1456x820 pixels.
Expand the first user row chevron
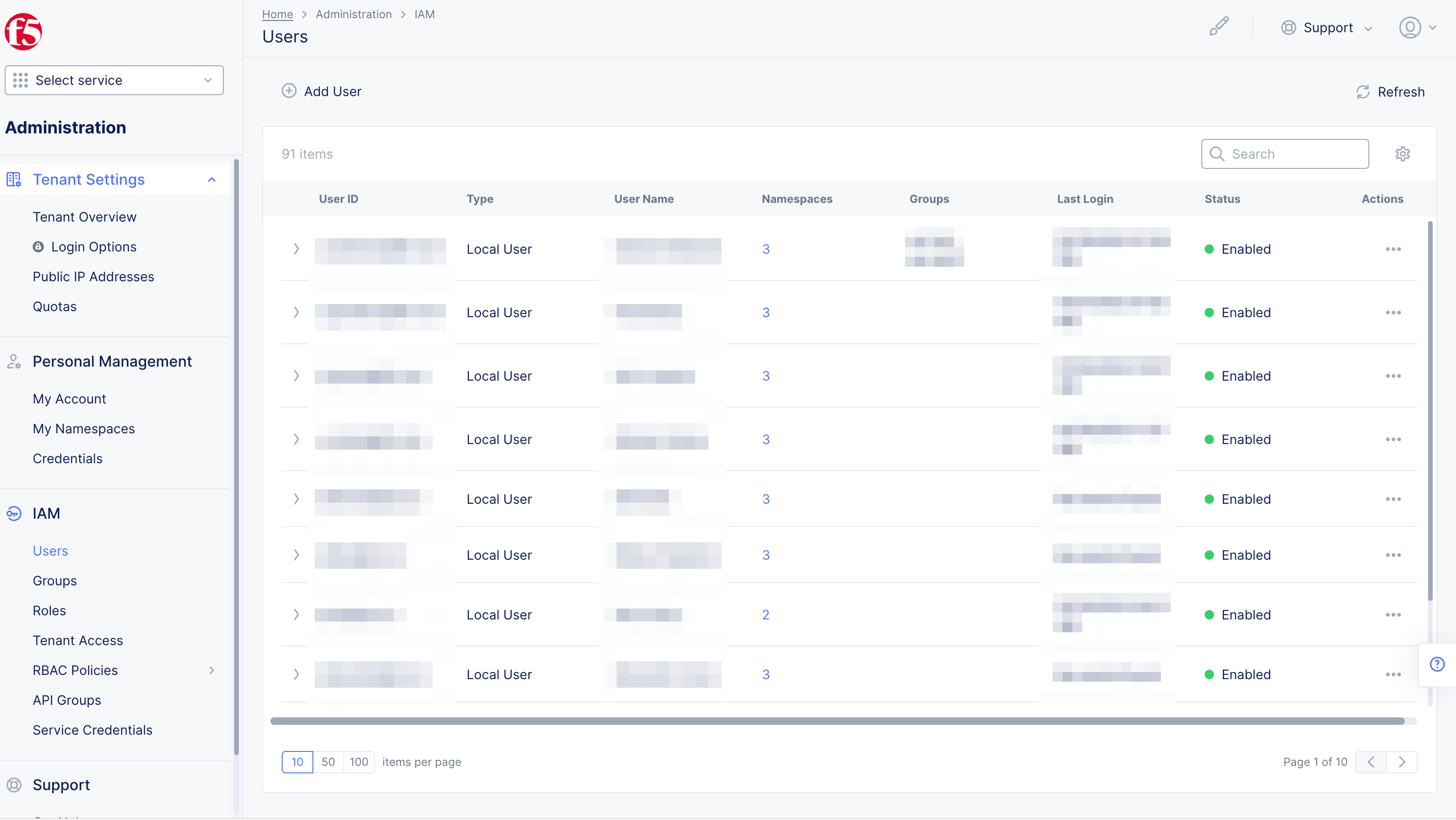pos(296,249)
